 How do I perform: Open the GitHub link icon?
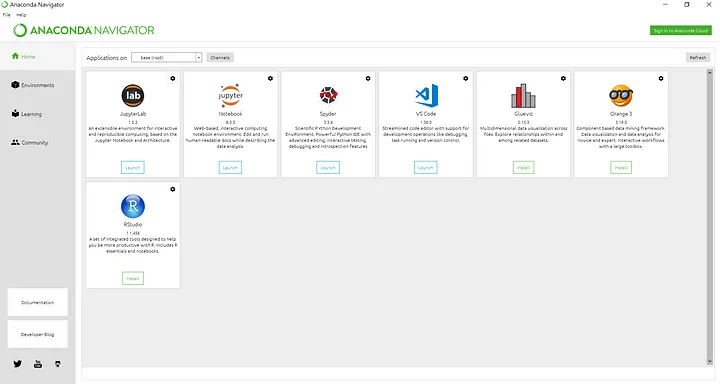pyautogui.click(x=58, y=364)
